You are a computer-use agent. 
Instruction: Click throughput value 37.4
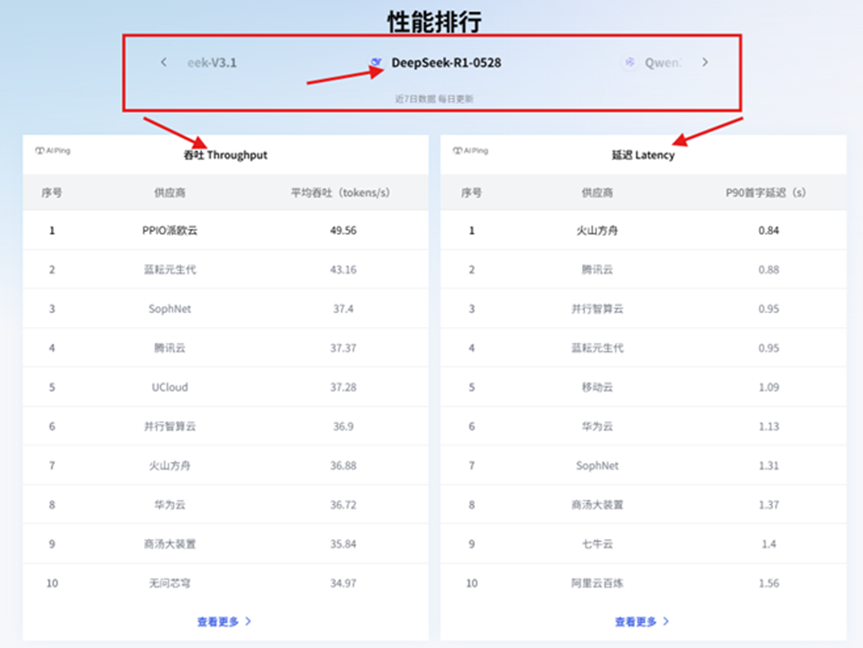coord(343,309)
